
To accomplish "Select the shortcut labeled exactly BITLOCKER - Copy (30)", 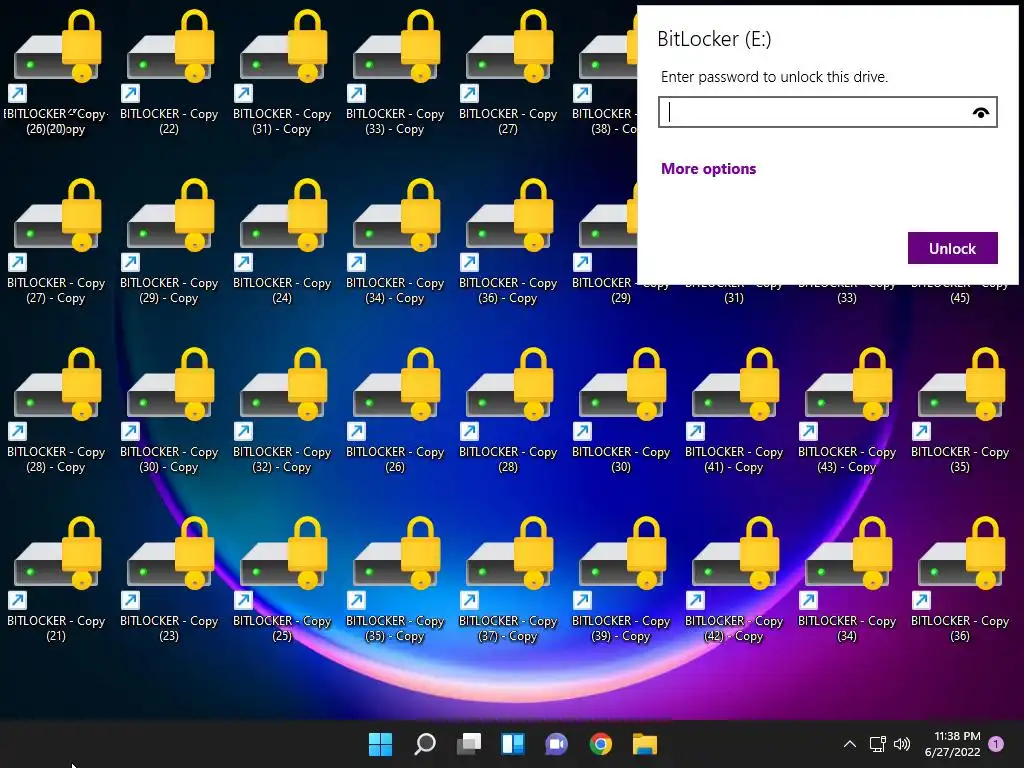I will point(620,409).
